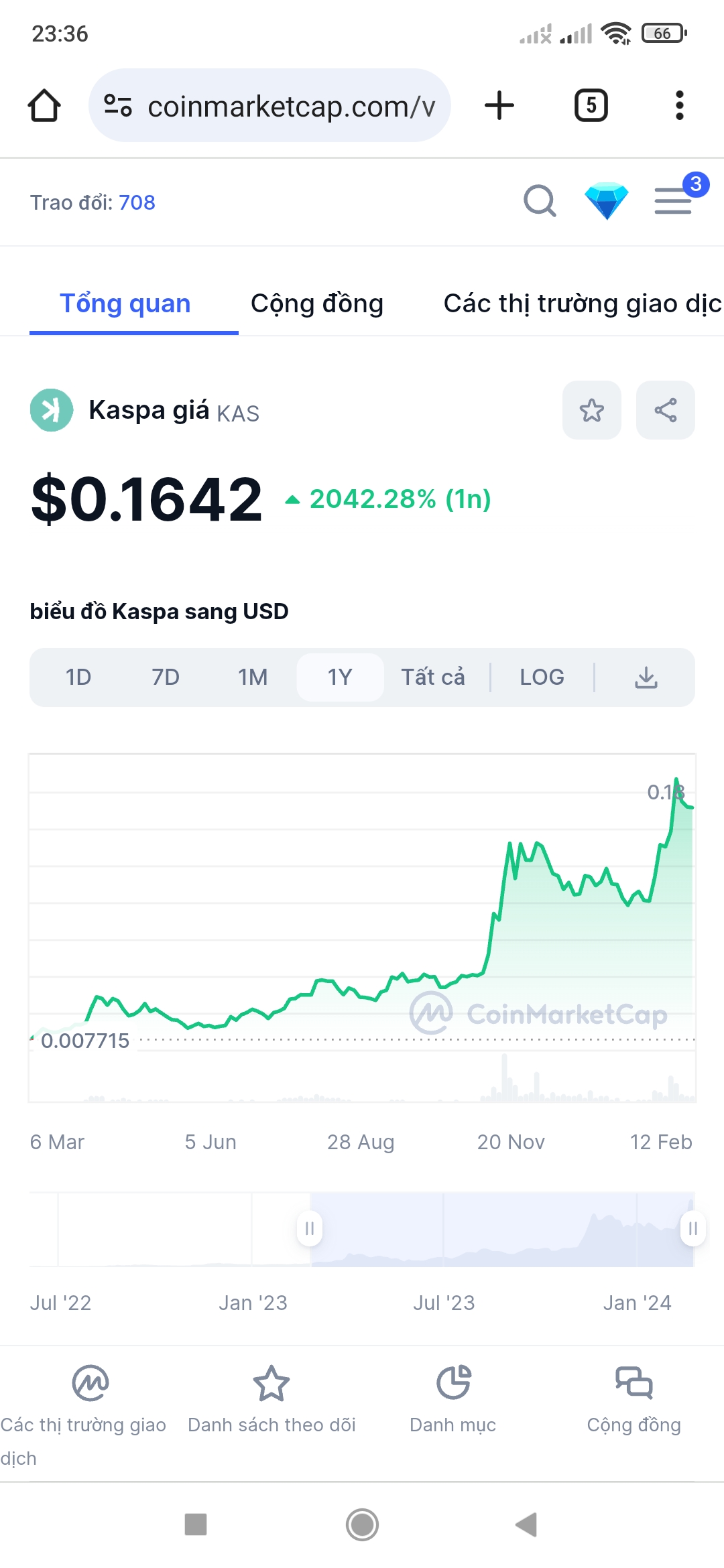Tap the blue diamond rewards icon
The image size is (724, 1568).
pos(606,201)
